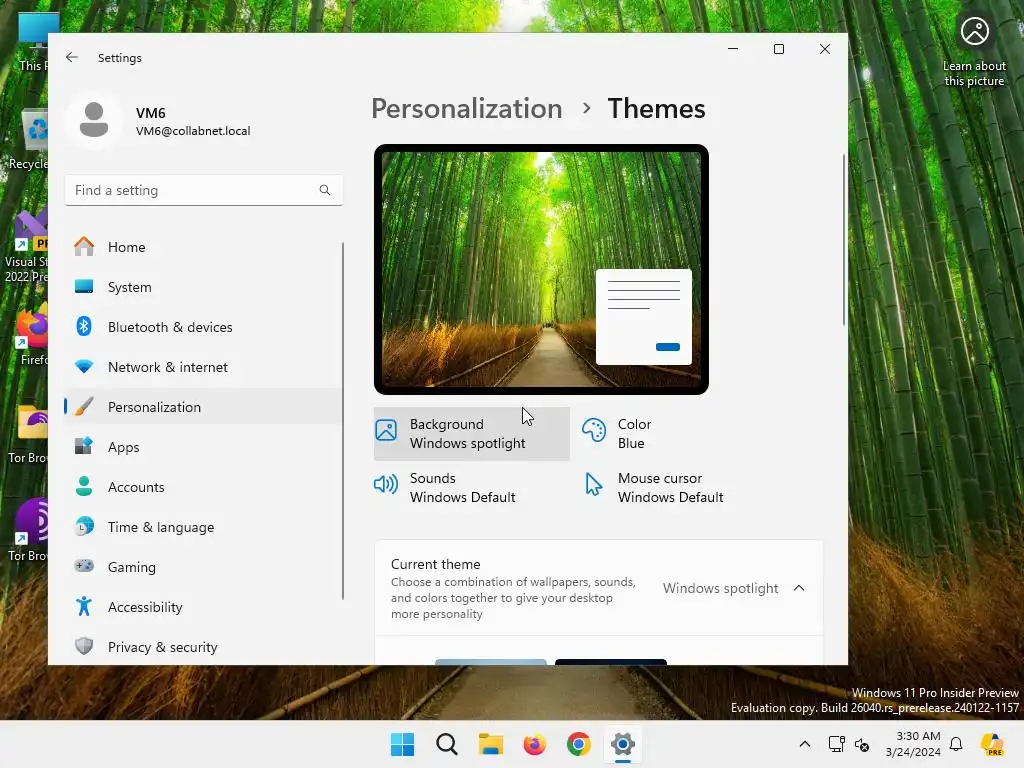Select the Visual Studio 2022 Preview shortcut
The width and height of the screenshot is (1024, 768).
coord(25,246)
